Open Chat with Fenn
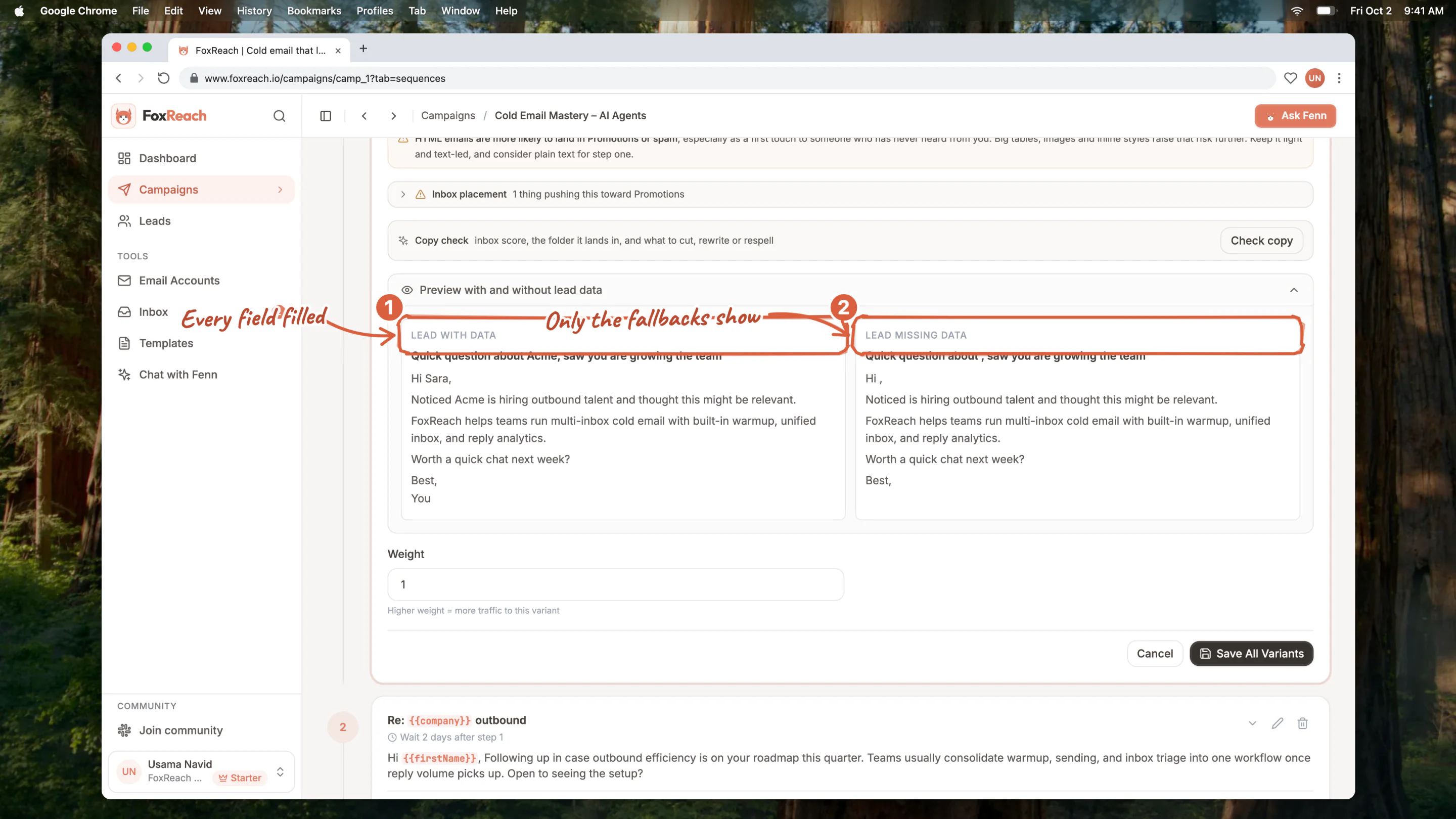The height and width of the screenshot is (819, 1456). point(201,375)
